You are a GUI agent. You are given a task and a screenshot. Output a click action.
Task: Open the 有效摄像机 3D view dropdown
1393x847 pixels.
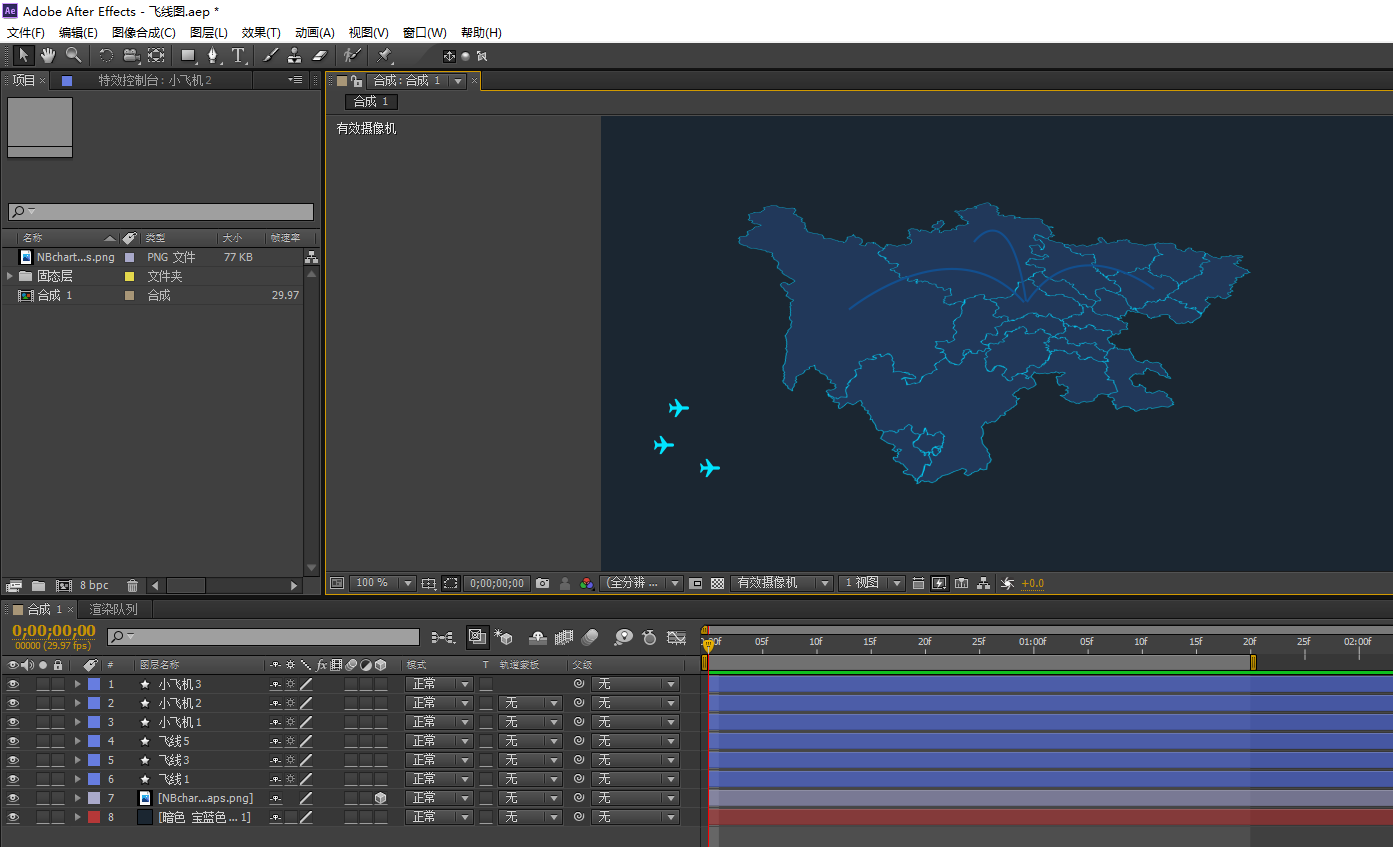782,583
